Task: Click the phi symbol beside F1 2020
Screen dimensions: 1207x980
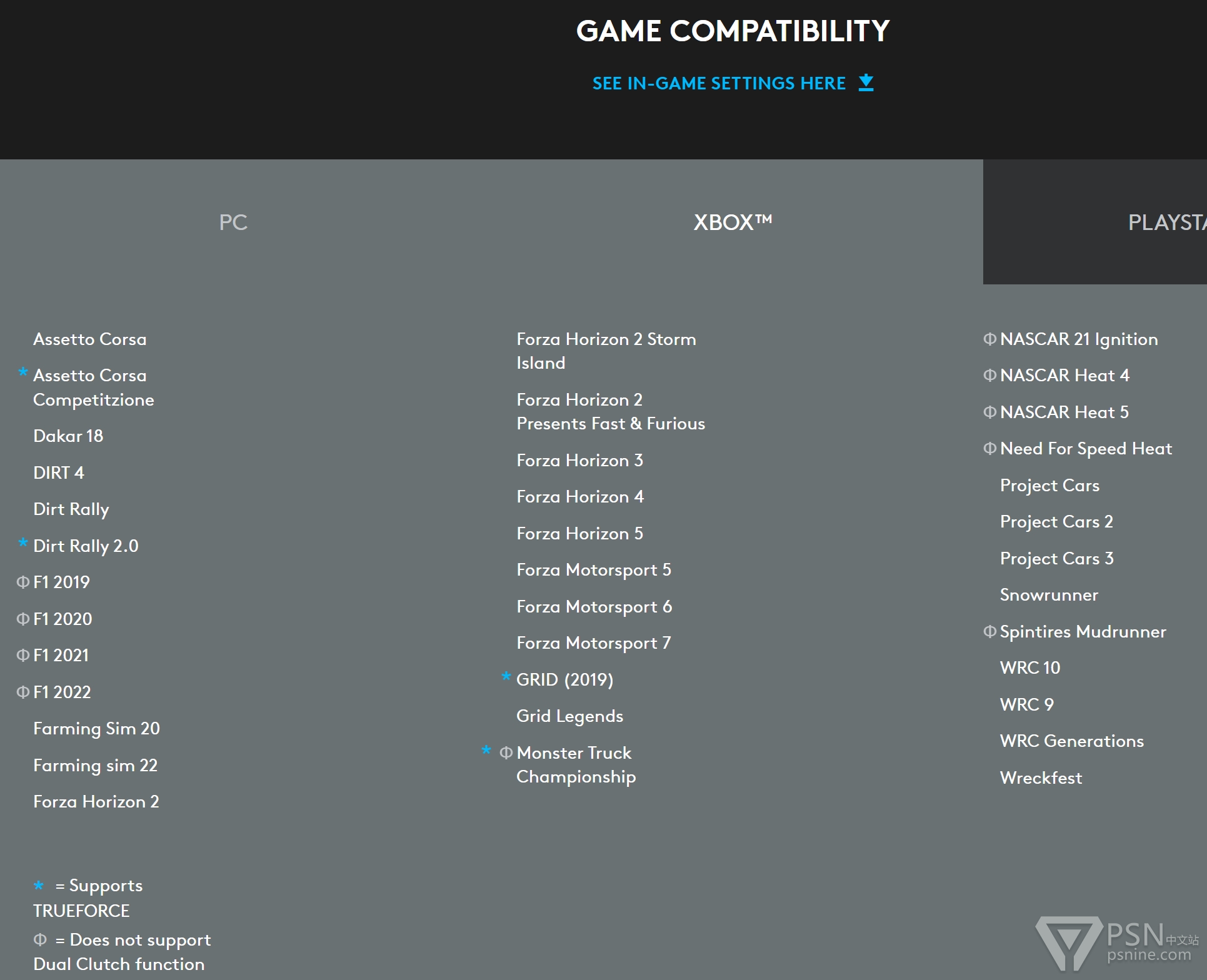Action: click(23, 619)
